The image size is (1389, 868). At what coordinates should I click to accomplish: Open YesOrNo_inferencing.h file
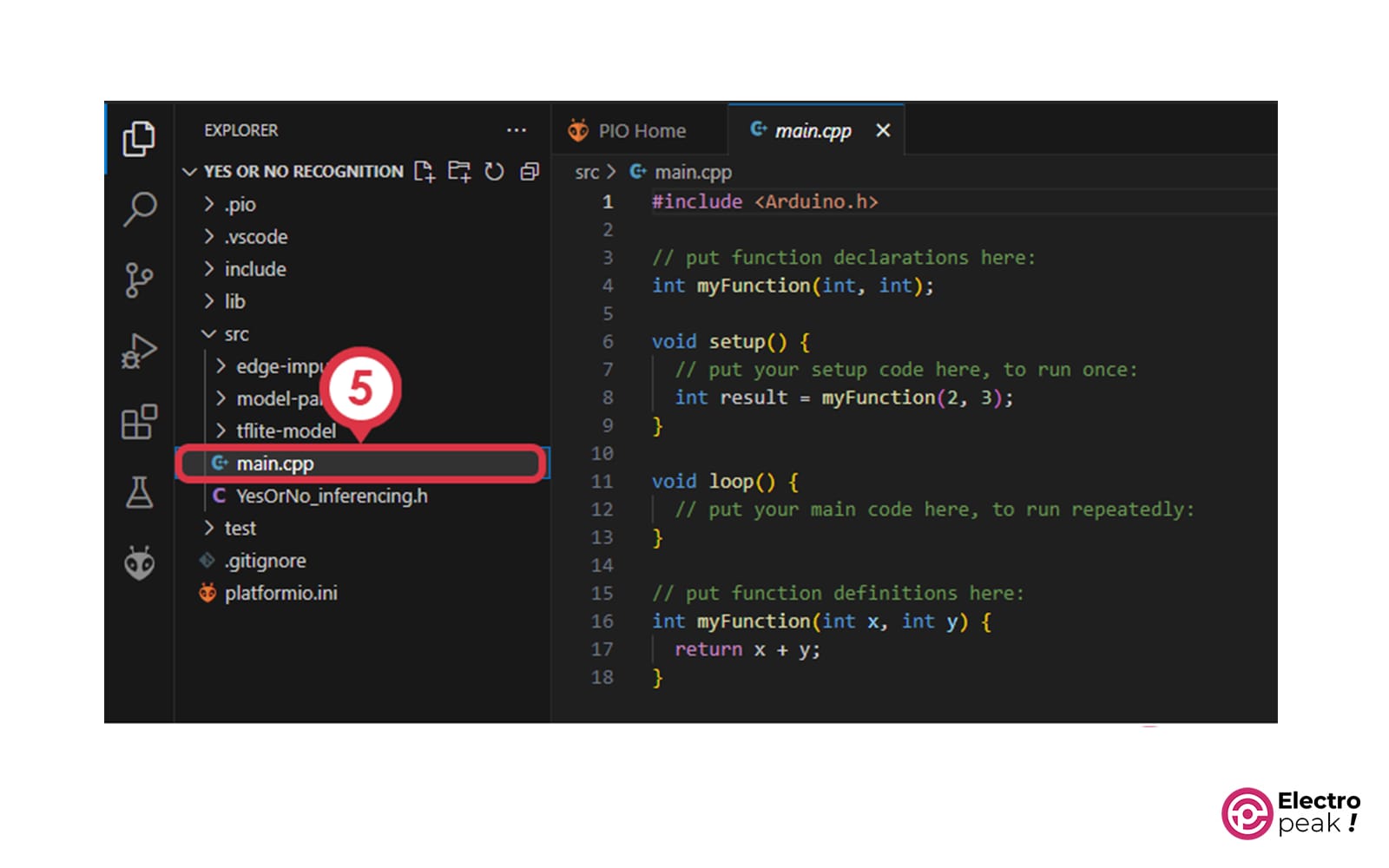[x=331, y=496]
